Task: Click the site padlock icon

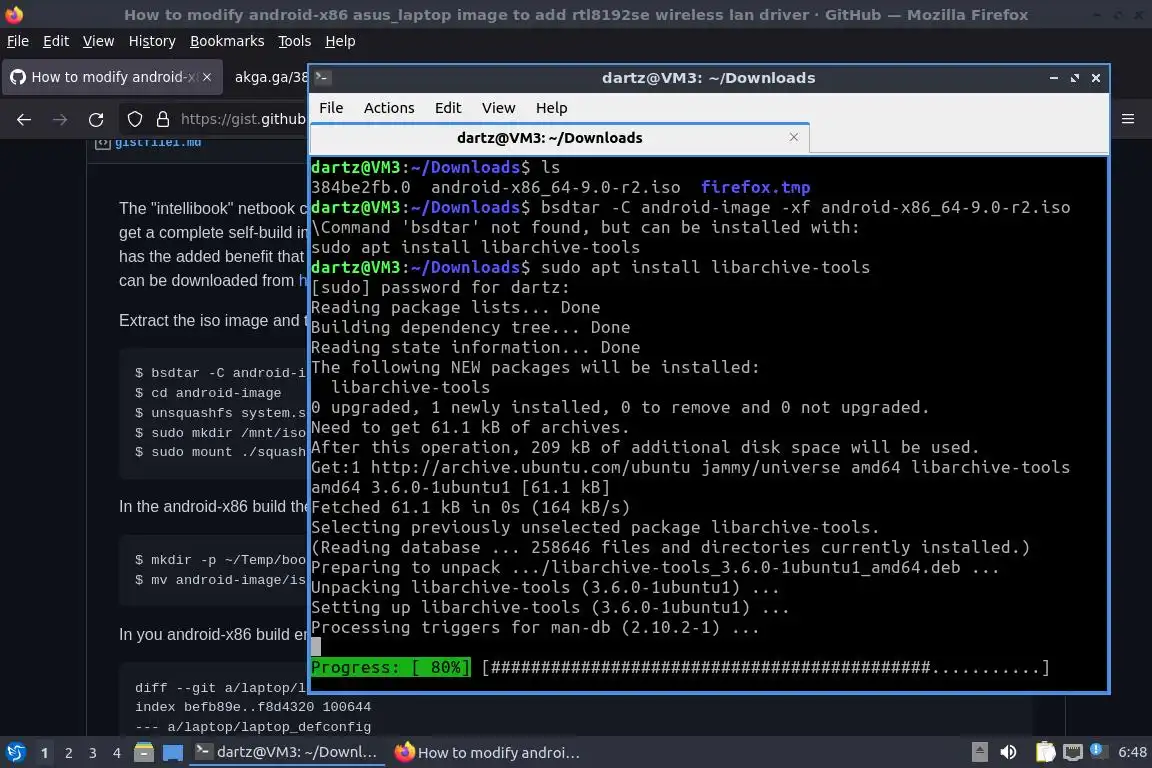Action: click(163, 119)
